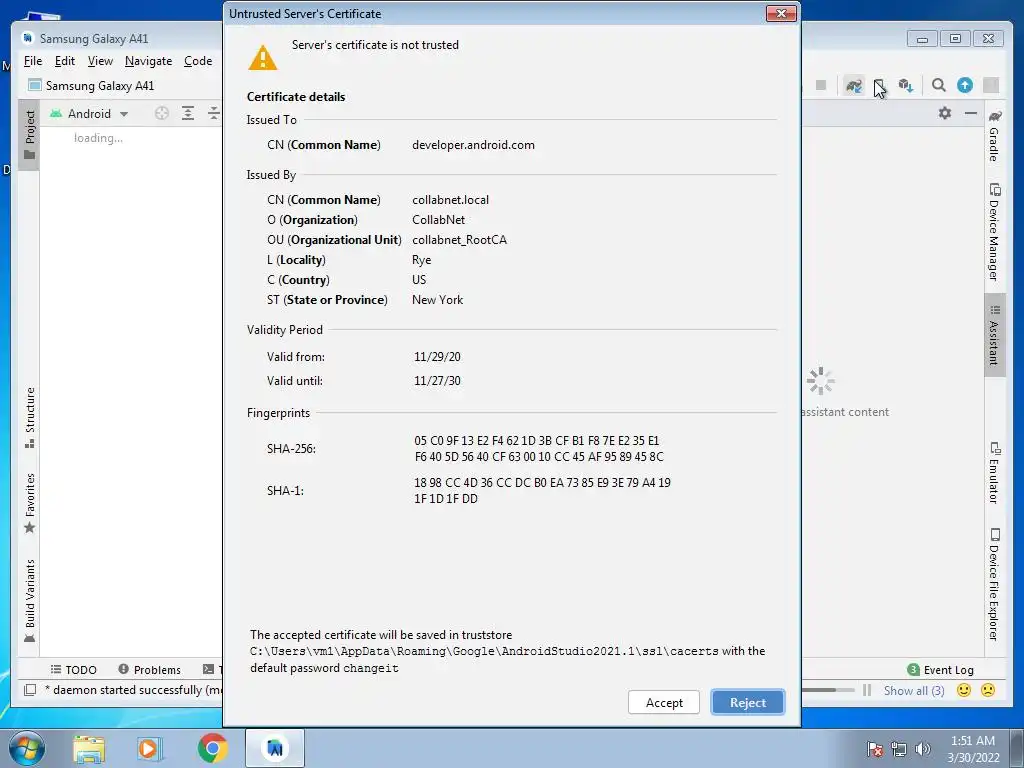The height and width of the screenshot is (768, 1024).
Task: Click the Expand All icon in Project panel
Action: click(x=187, y=114)
